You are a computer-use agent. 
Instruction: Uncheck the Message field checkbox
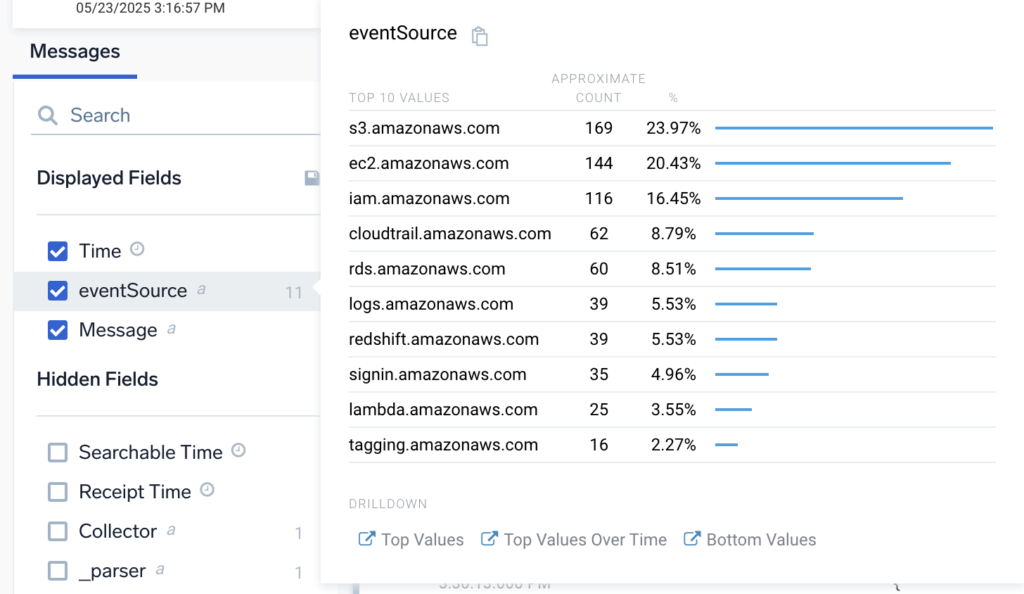(57, 330)
